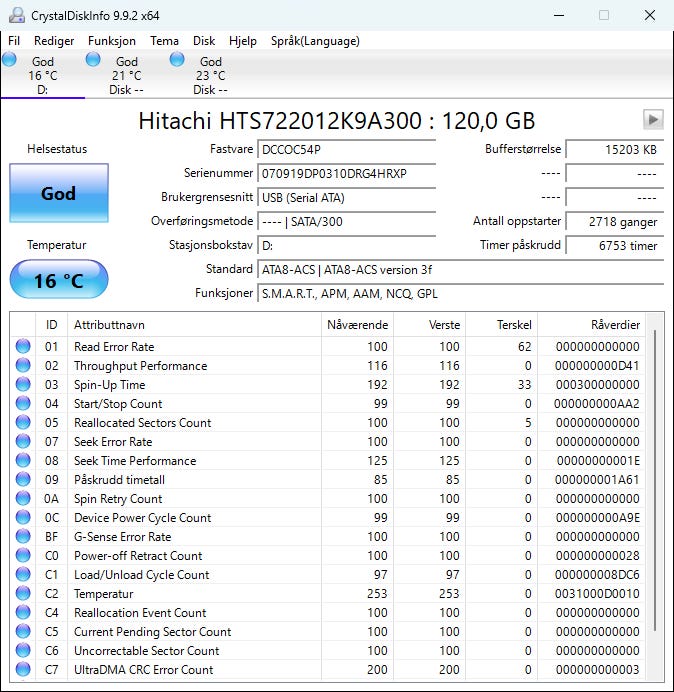Click status icon for Seek Error Rate
This screenshot has width=674, height=692.
[x=23, y=441]
